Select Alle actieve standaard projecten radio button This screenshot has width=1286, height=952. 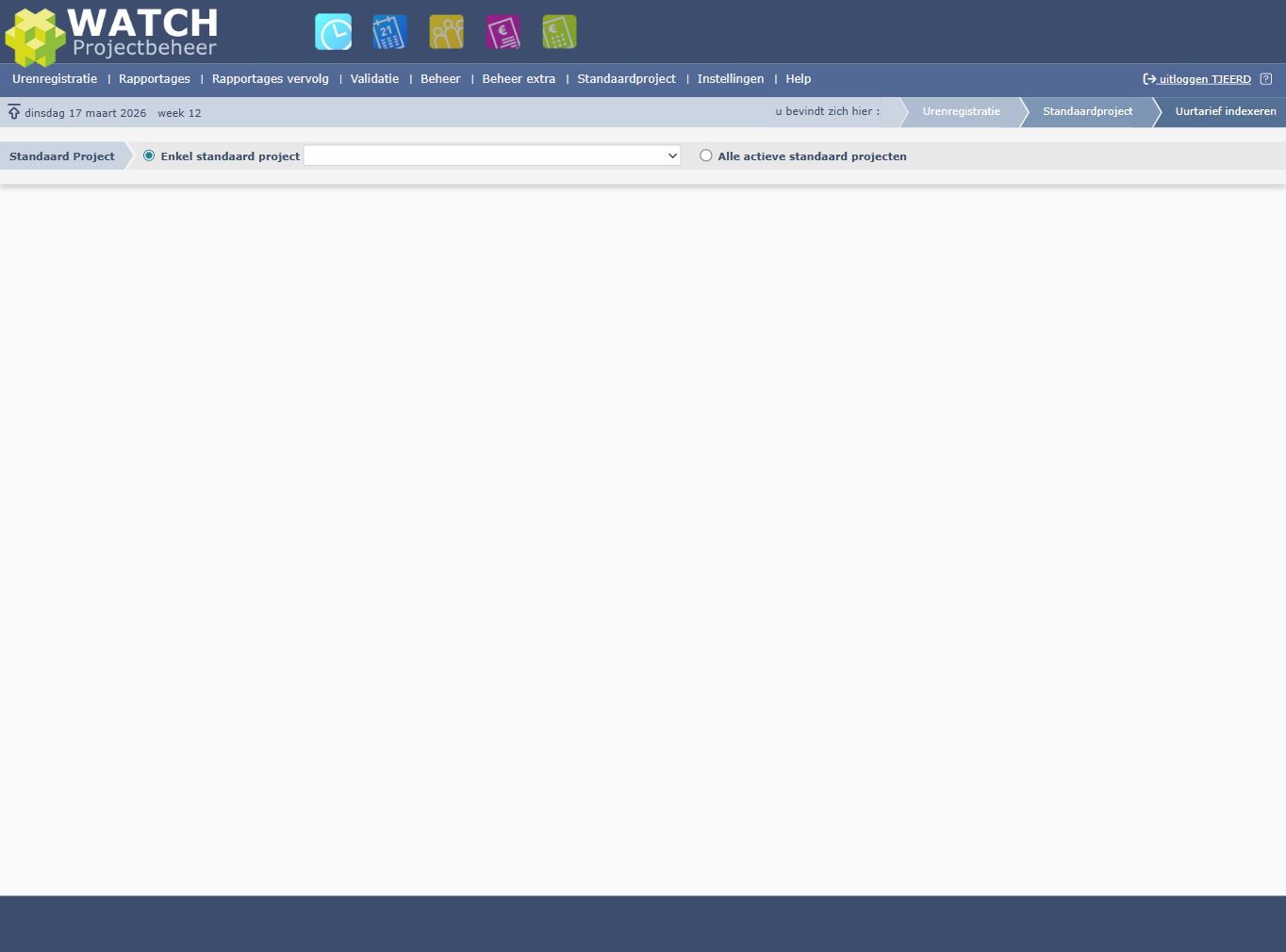pos(706,156)
